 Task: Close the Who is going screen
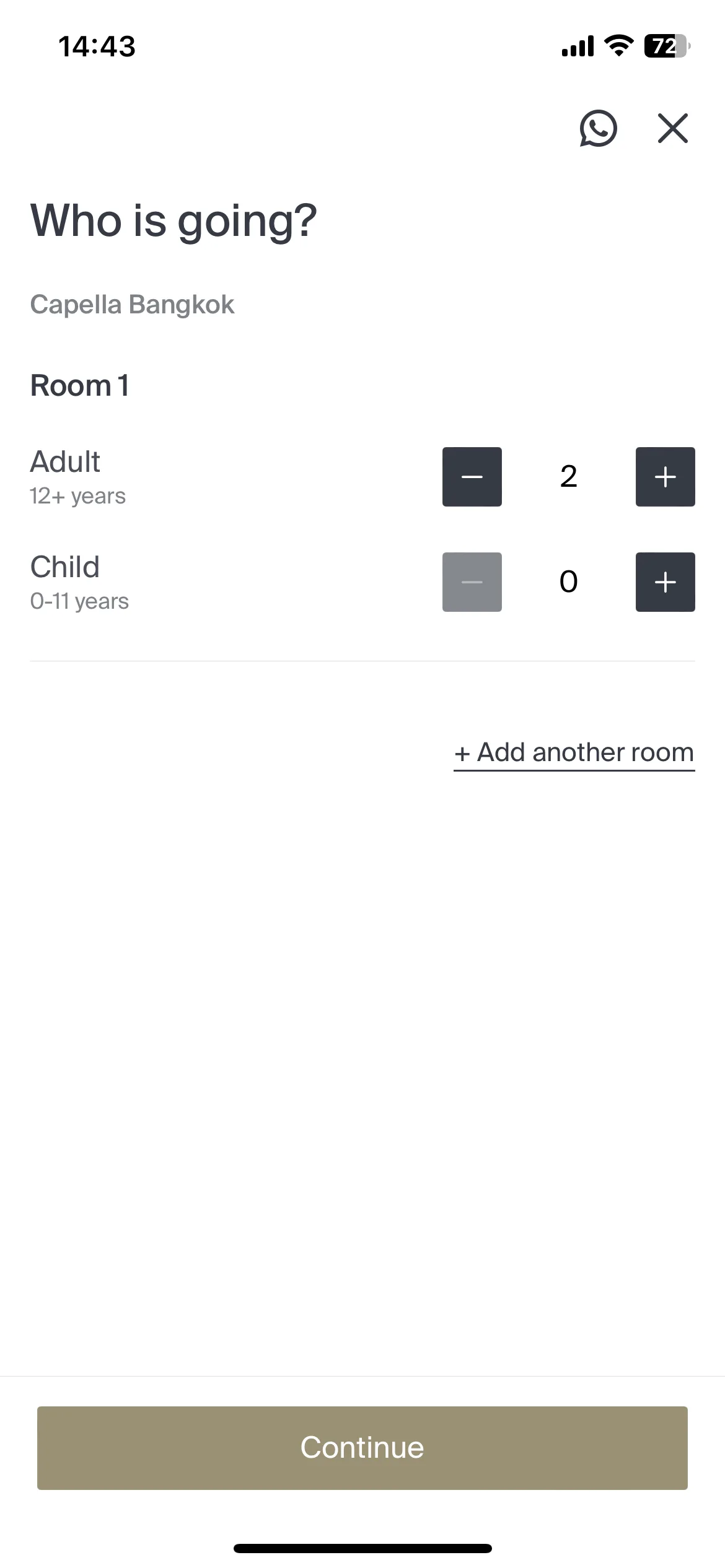(673, 128)
